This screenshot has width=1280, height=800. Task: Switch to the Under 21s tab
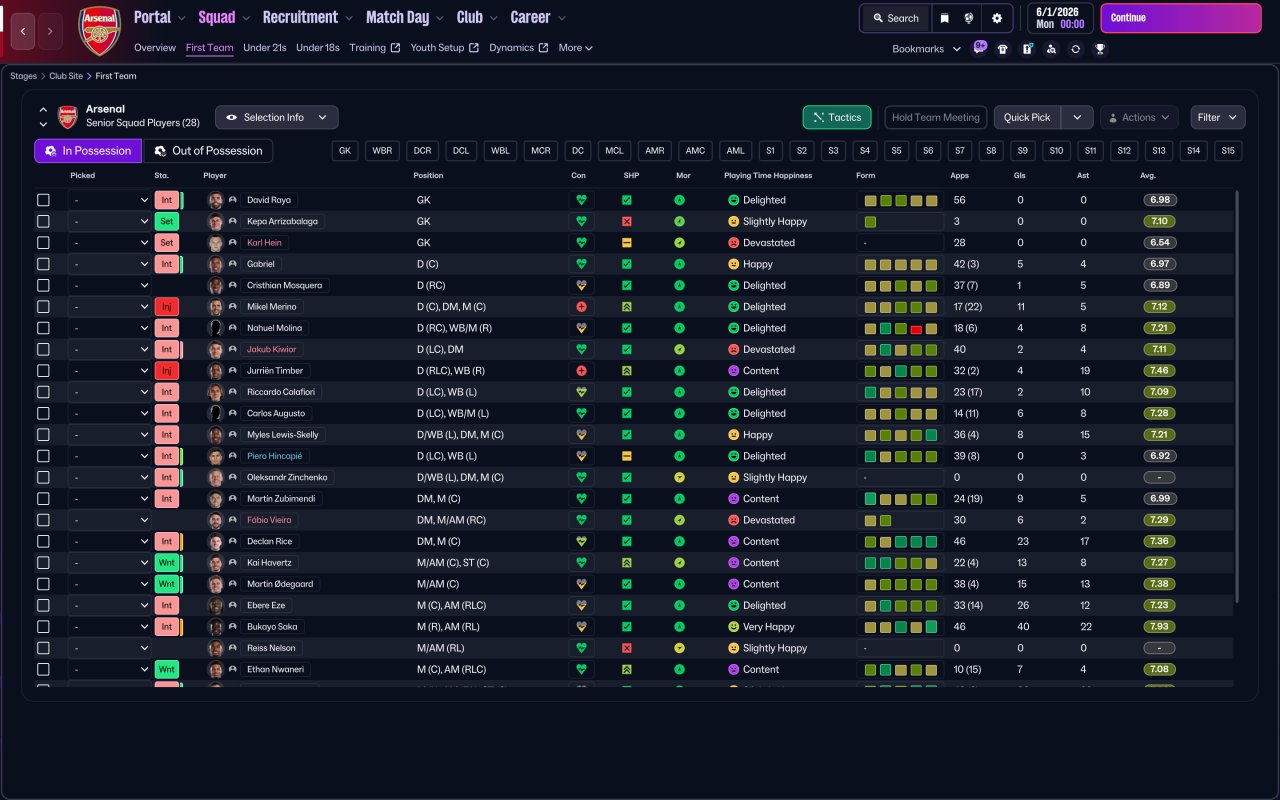point(265,48)
